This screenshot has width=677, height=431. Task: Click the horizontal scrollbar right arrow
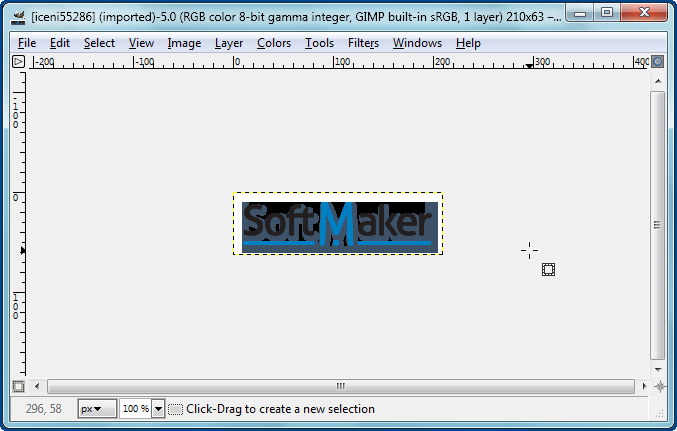[x=642, y=386]
